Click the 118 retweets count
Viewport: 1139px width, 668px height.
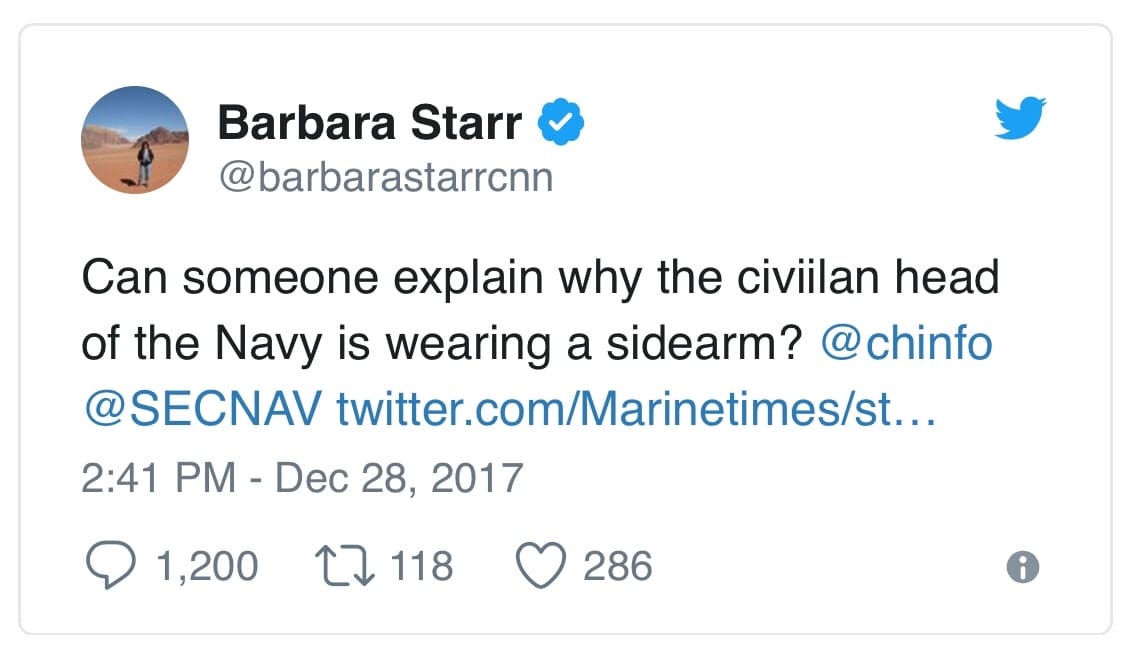point(422,566)
